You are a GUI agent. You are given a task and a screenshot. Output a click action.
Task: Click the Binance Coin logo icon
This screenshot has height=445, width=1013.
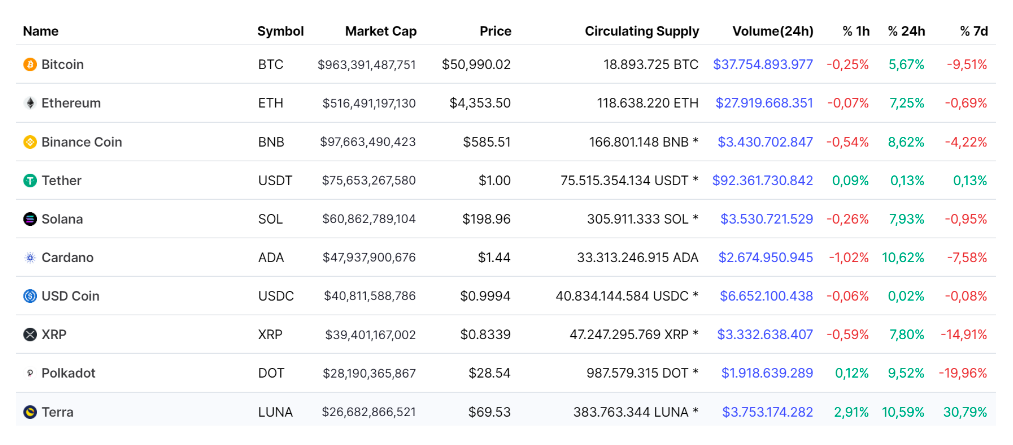coord(30,142)
